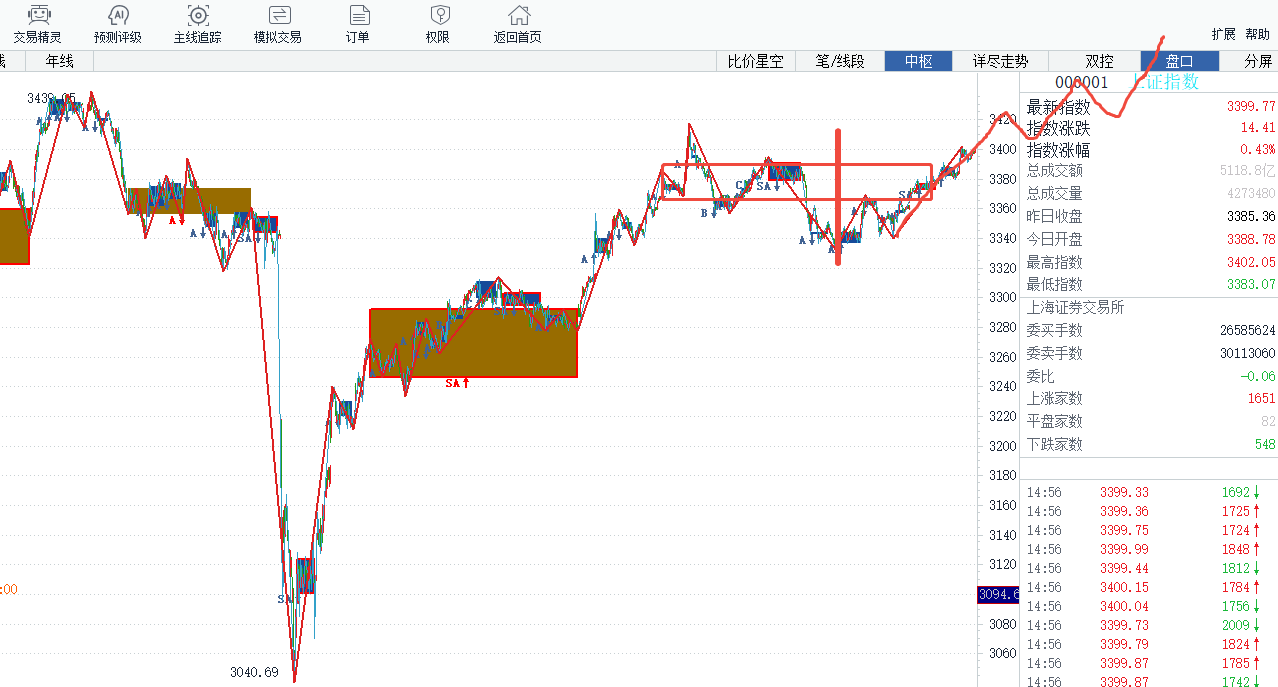The height and width of the screenshot is (687, 1278).
Task: Switch to the 年线 period tab
Action: click(x=60, y=61)
